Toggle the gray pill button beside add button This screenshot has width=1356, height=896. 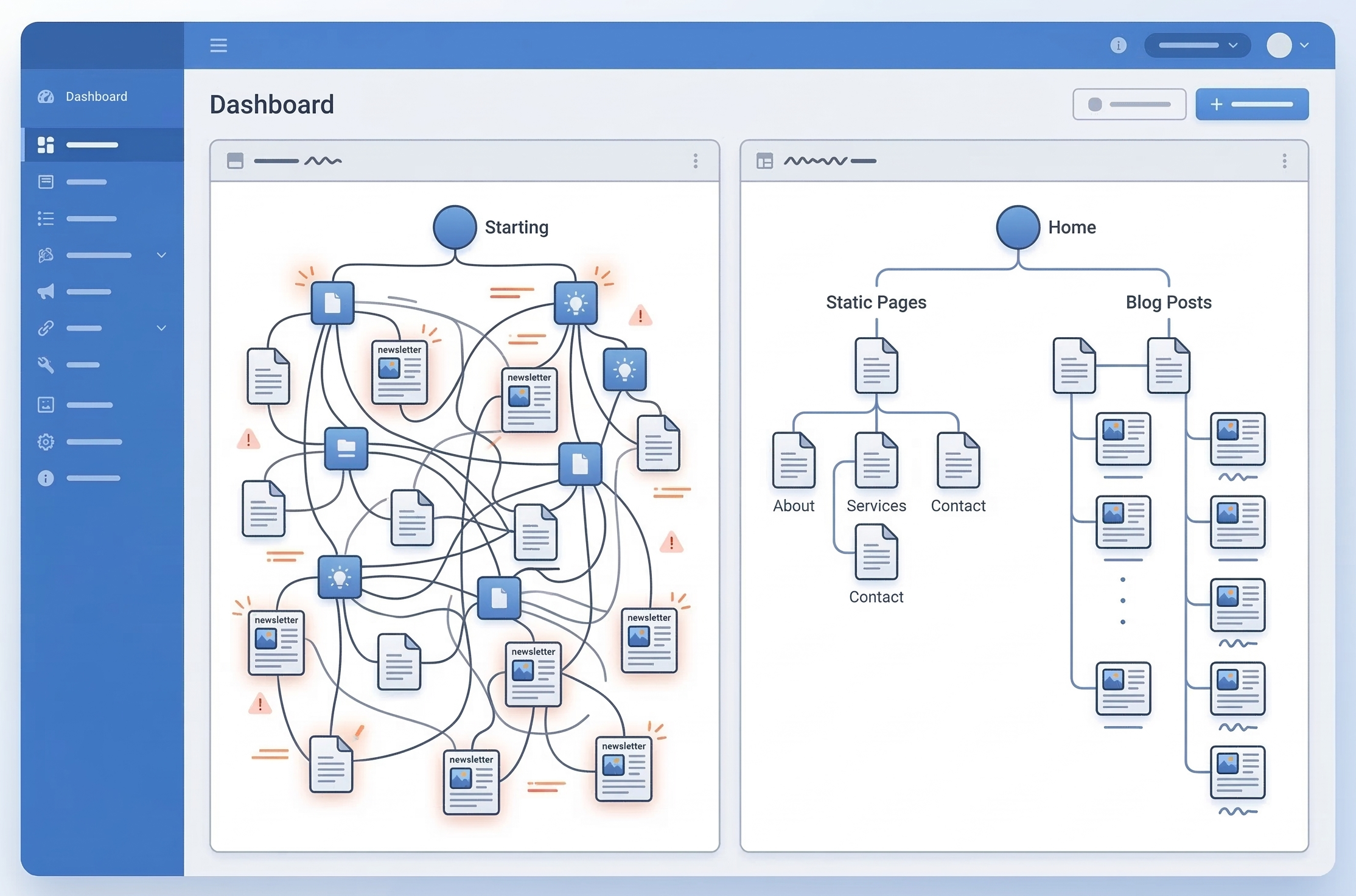(1129, 105)
